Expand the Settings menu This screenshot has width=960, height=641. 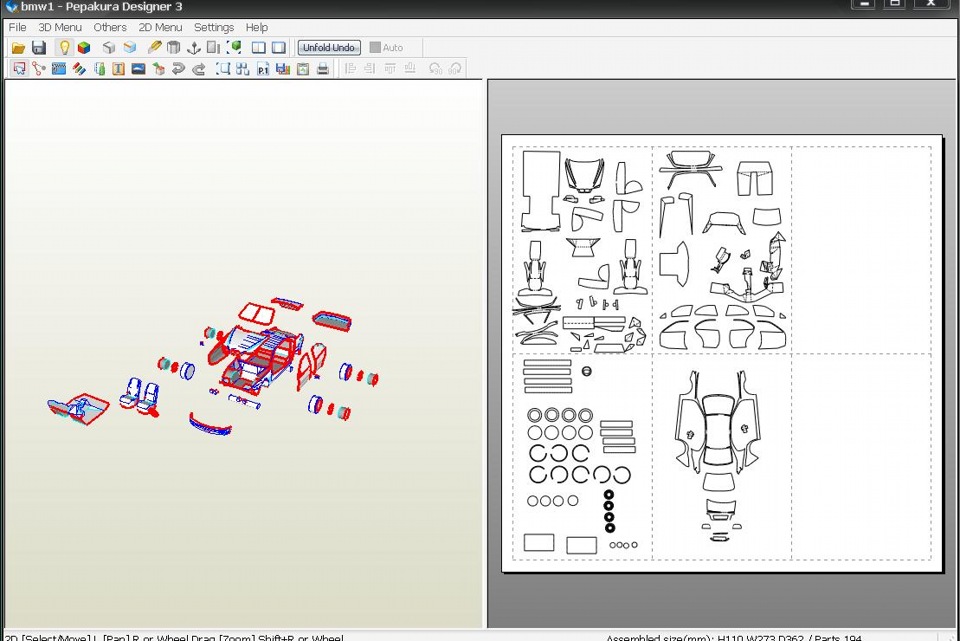click(x=214, y=27)
